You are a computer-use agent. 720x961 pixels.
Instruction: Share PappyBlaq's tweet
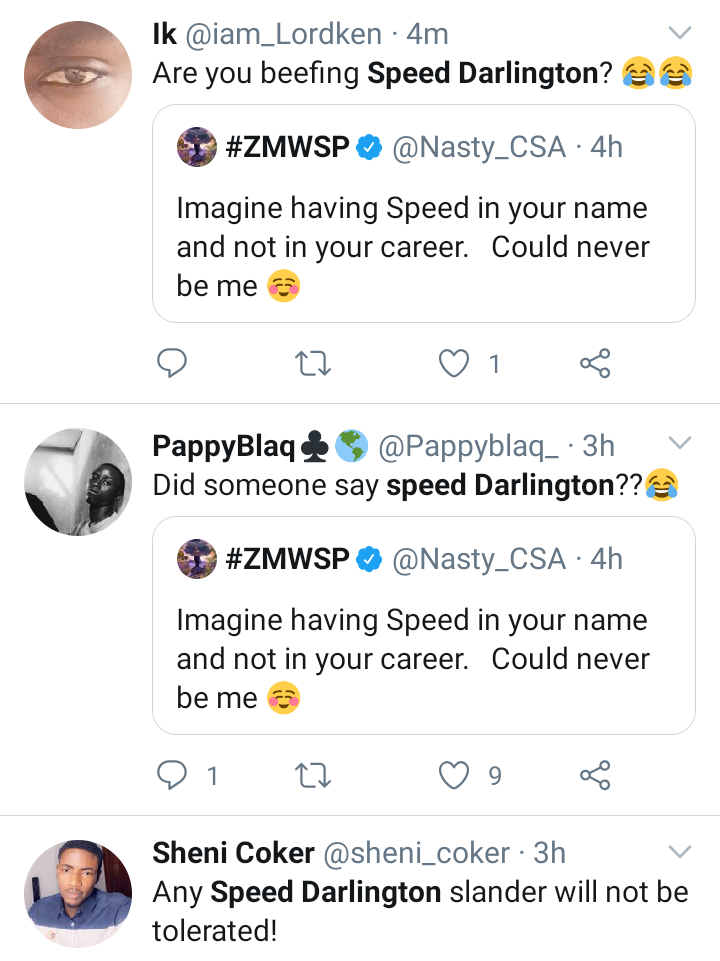pos(595,774)
